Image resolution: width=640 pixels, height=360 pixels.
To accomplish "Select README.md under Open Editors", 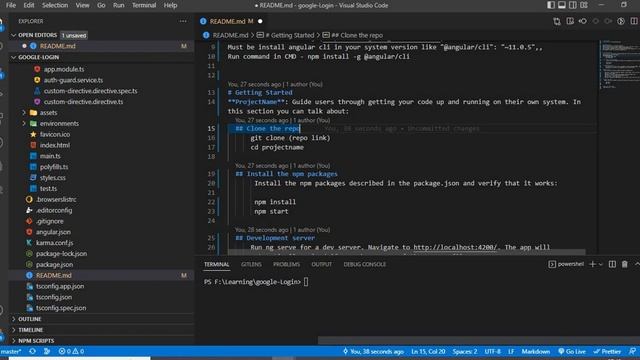I will coord(57,46).
